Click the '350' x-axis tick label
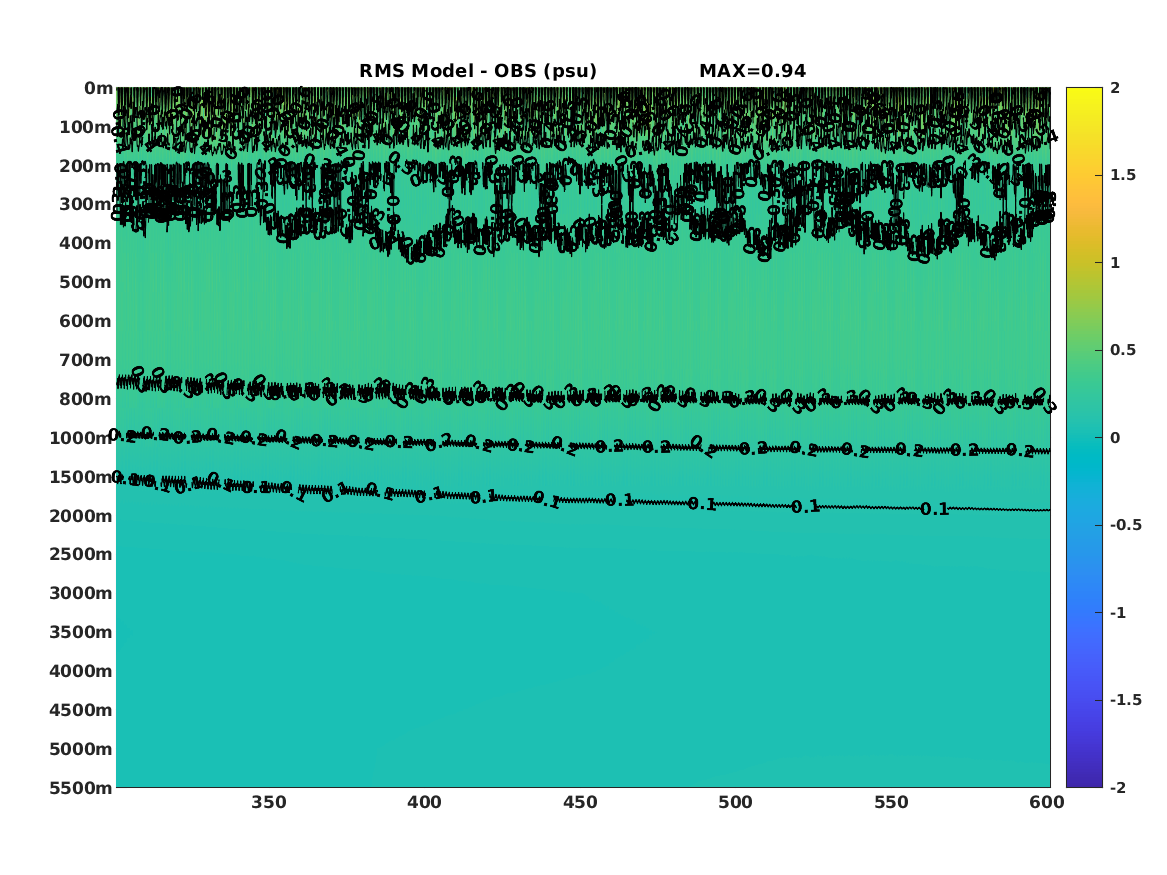Screen dimensions: 1167x875 click(x=269, y=802)
